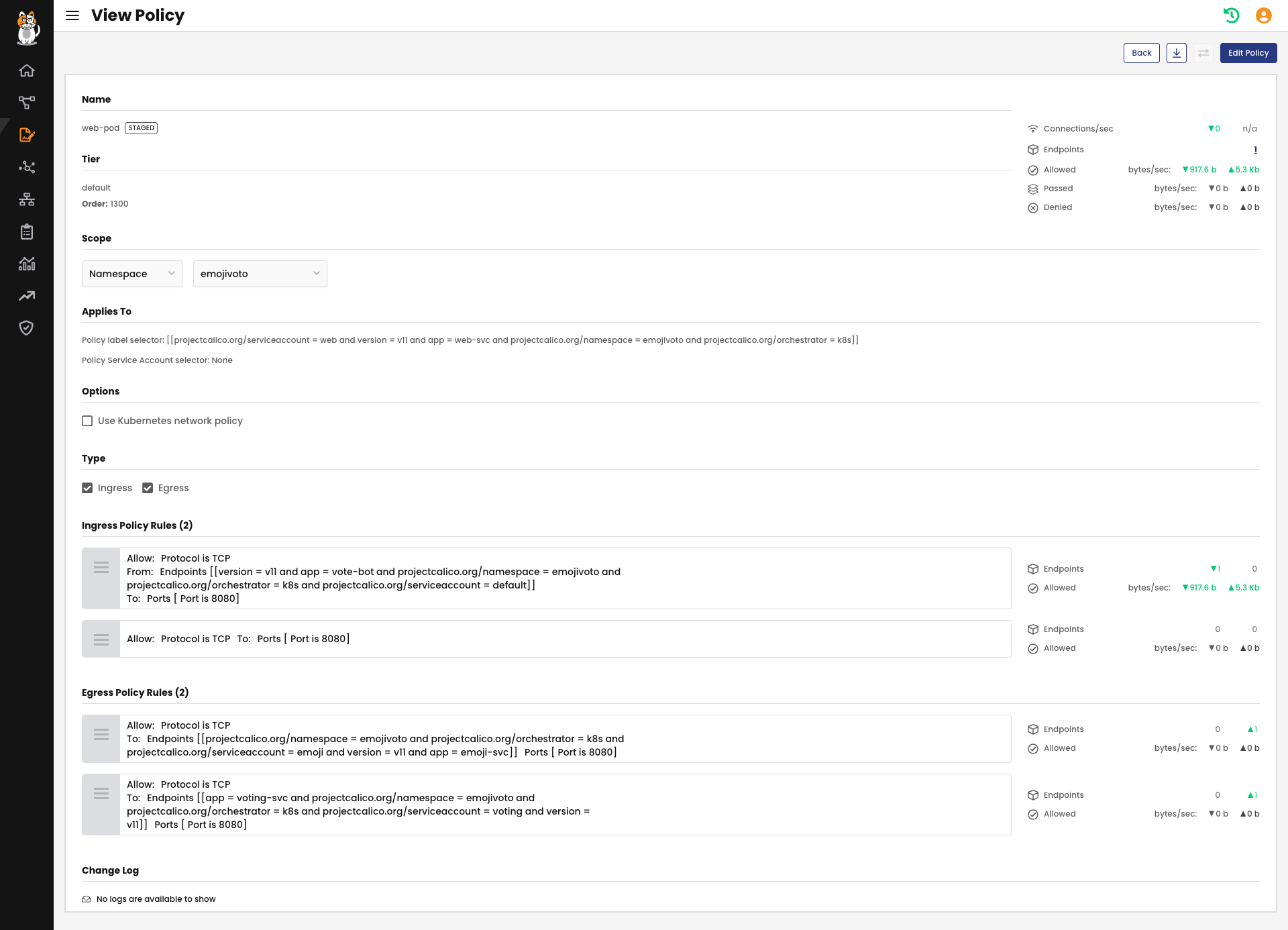Click the Policy label selector text
Screen dimensions: 1288x930
(x=470, y=340)
